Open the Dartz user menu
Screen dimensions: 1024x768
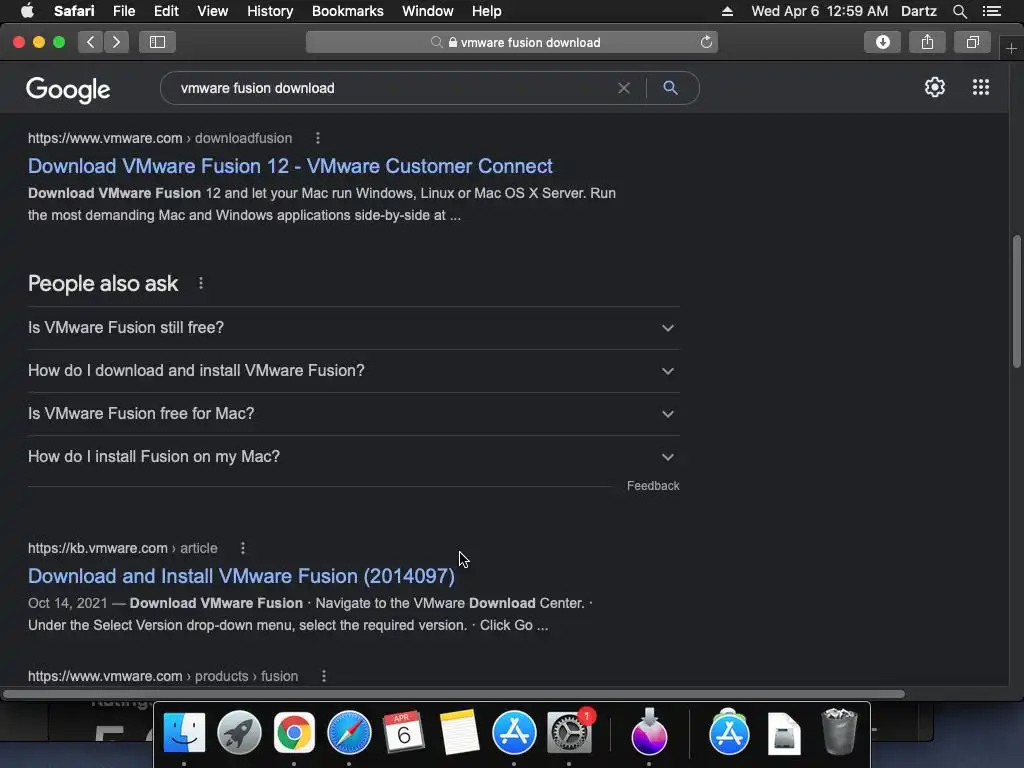coord(919,11)
